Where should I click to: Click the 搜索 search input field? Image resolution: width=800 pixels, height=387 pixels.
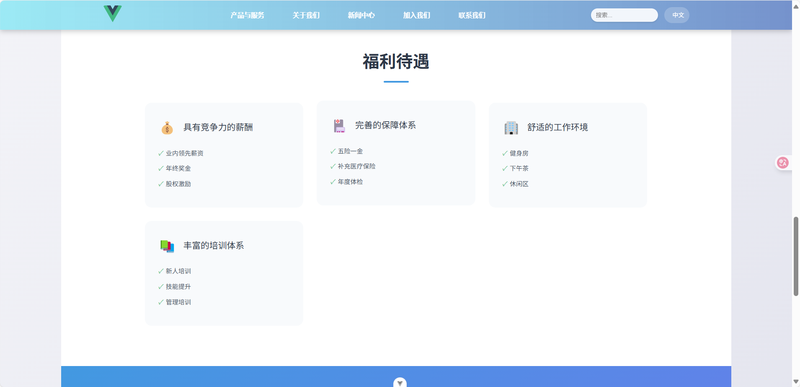[624, 15]
